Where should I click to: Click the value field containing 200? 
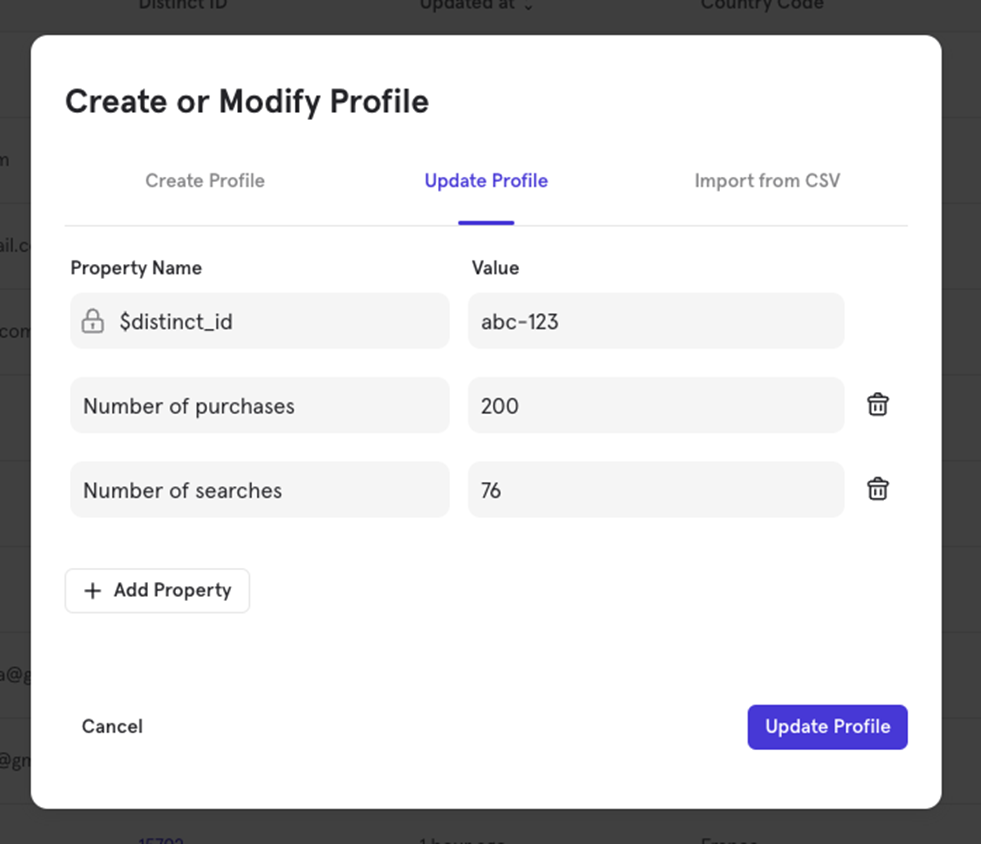click(x=655, y=405)
